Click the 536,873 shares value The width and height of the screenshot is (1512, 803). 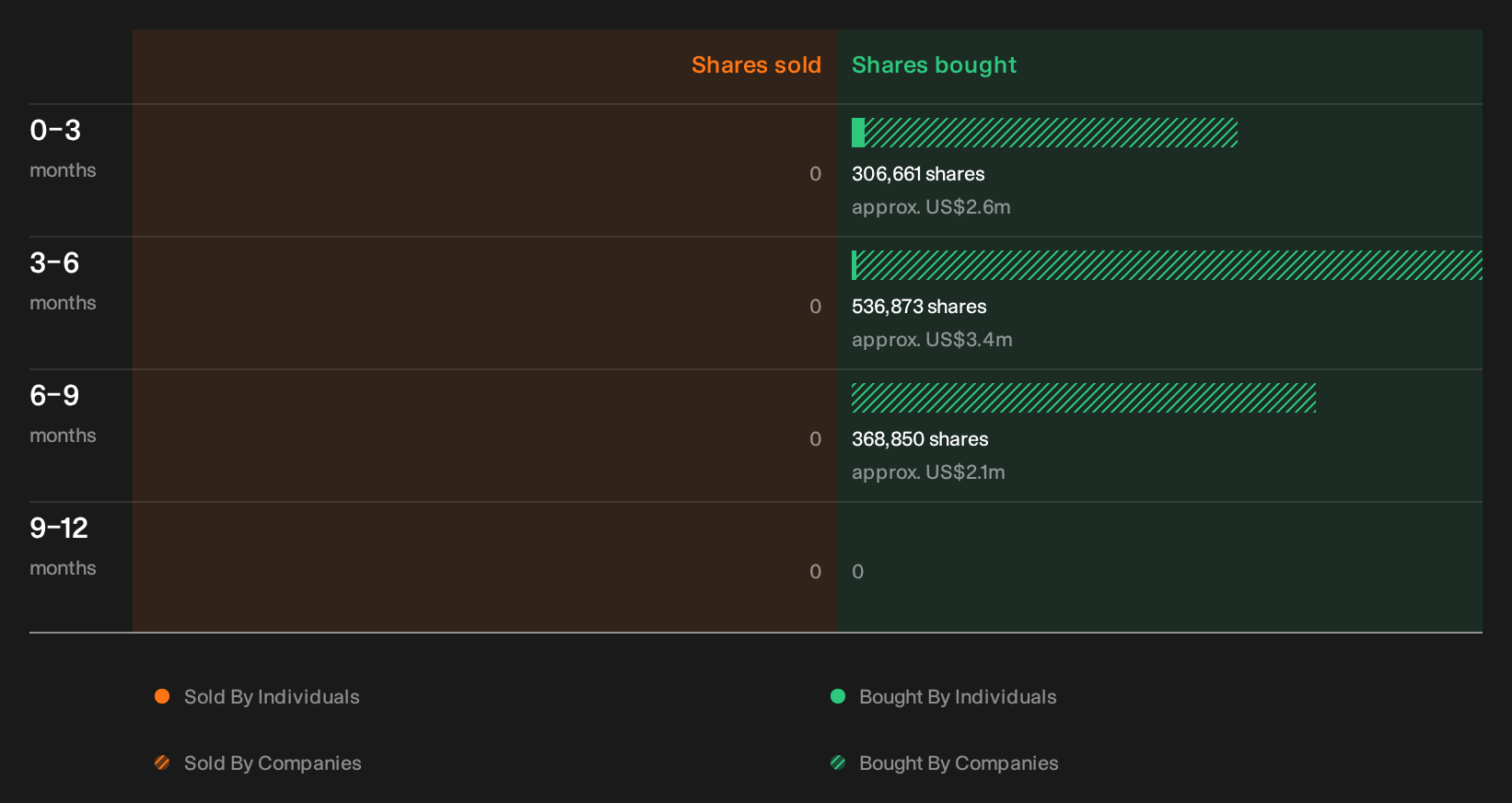pyautogui.click(x=919, y=307)
